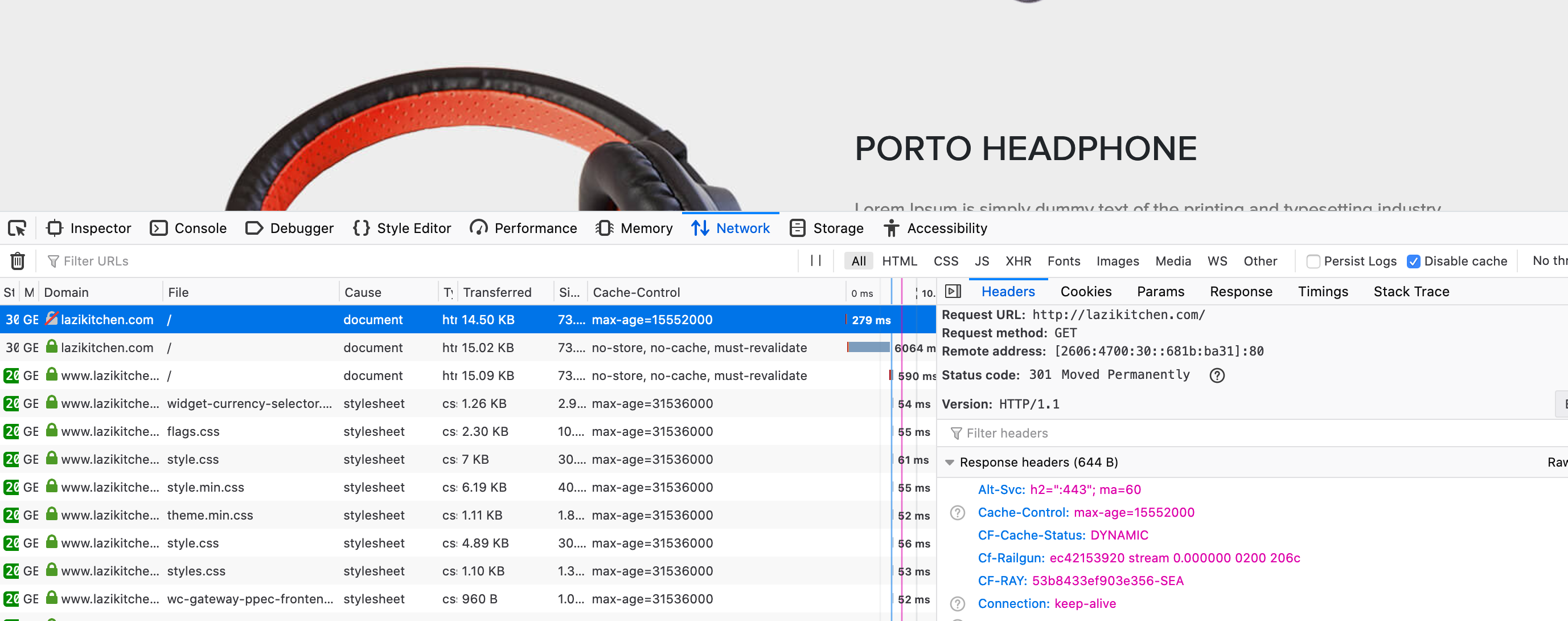The image size is (1568, 621).
Task: Collapse details pane with toggle icon
Action: 953,292
